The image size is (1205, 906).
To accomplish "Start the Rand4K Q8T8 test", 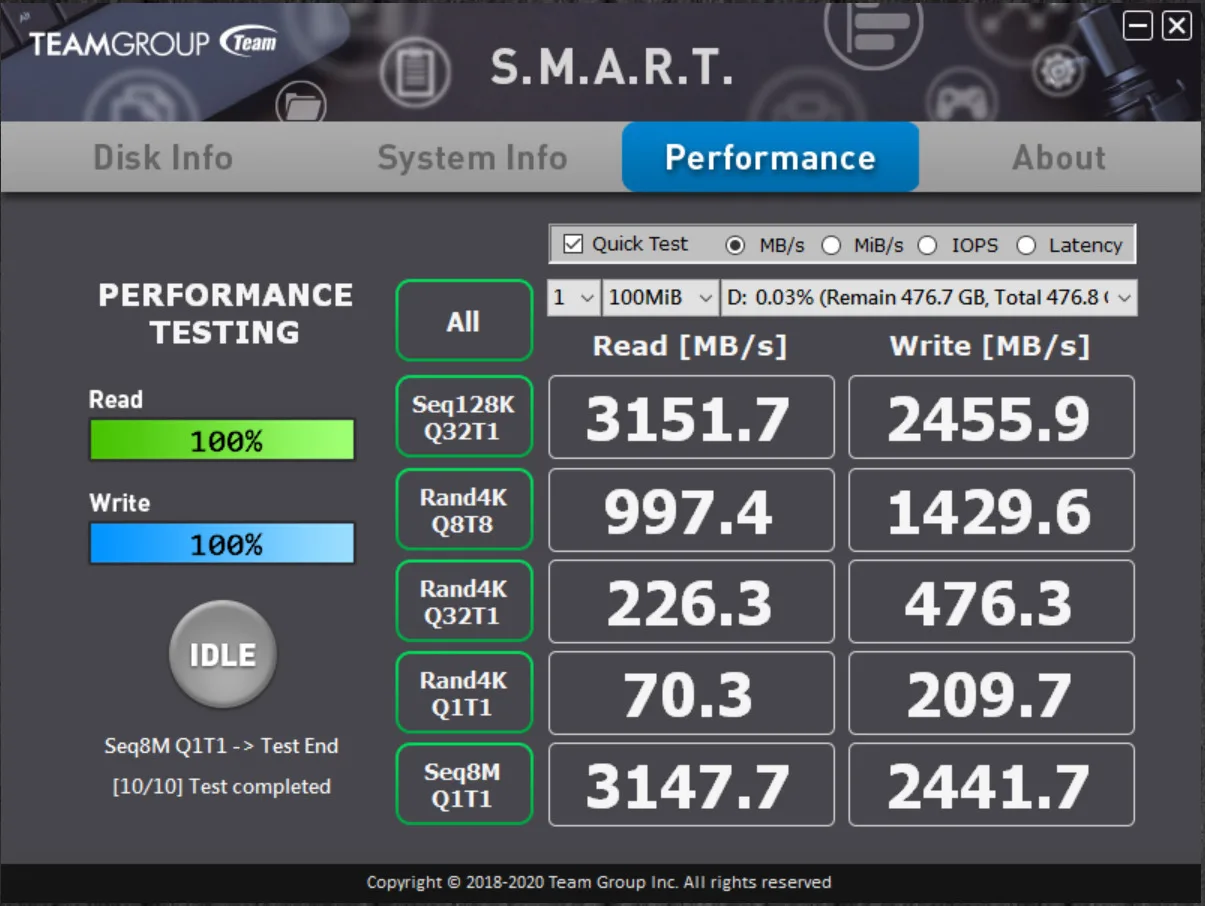I will [464, 509].
